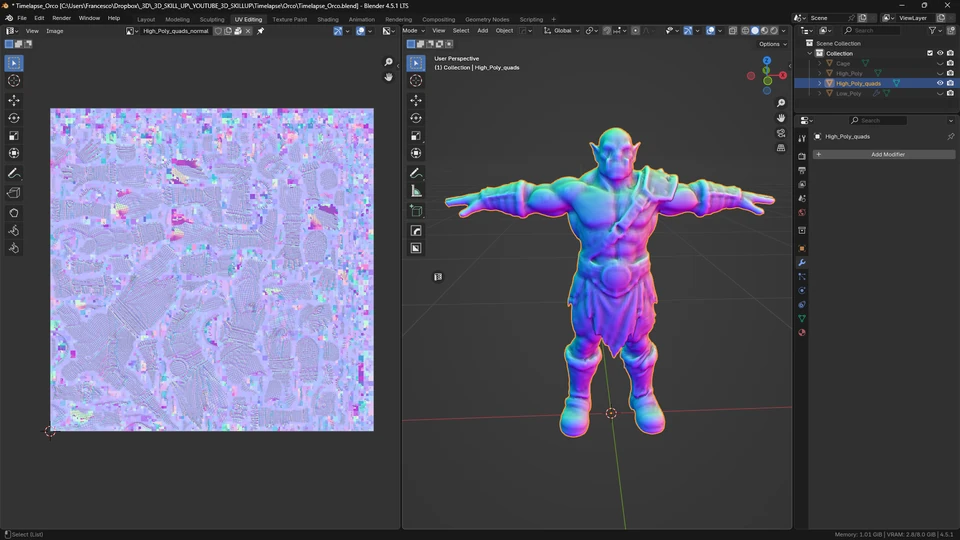
Task: Open the image browse dropdown in UV editor
Action: coord(132,31)
